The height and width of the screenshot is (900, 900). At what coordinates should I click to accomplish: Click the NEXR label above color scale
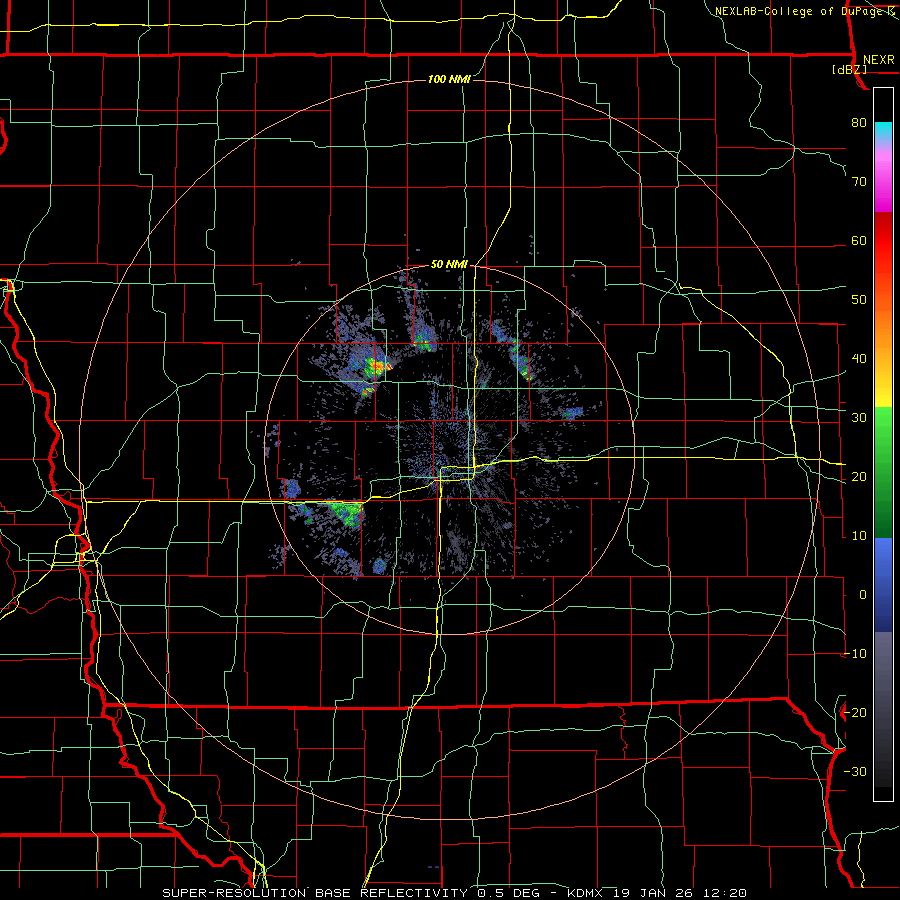[879, 60]
